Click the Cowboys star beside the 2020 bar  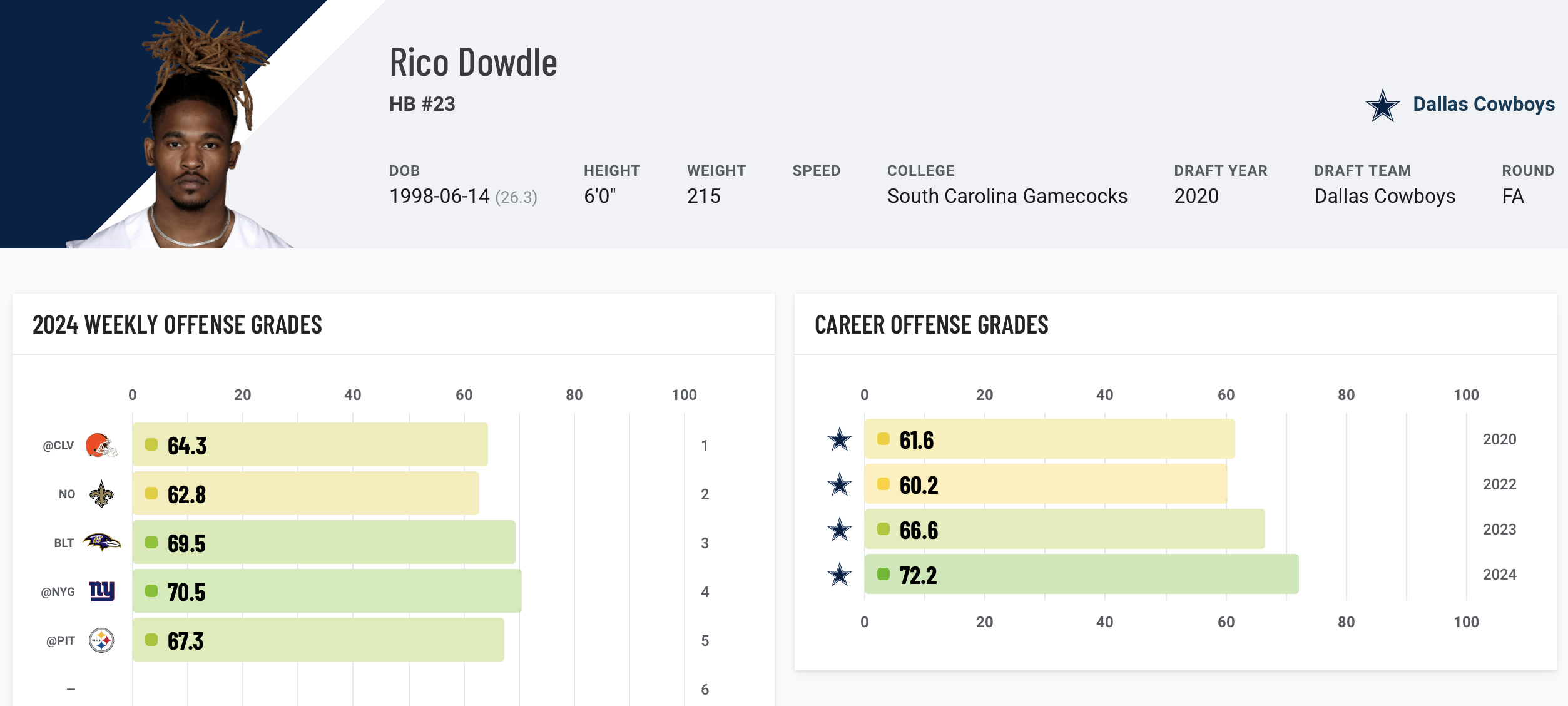[x=839, y=439]
